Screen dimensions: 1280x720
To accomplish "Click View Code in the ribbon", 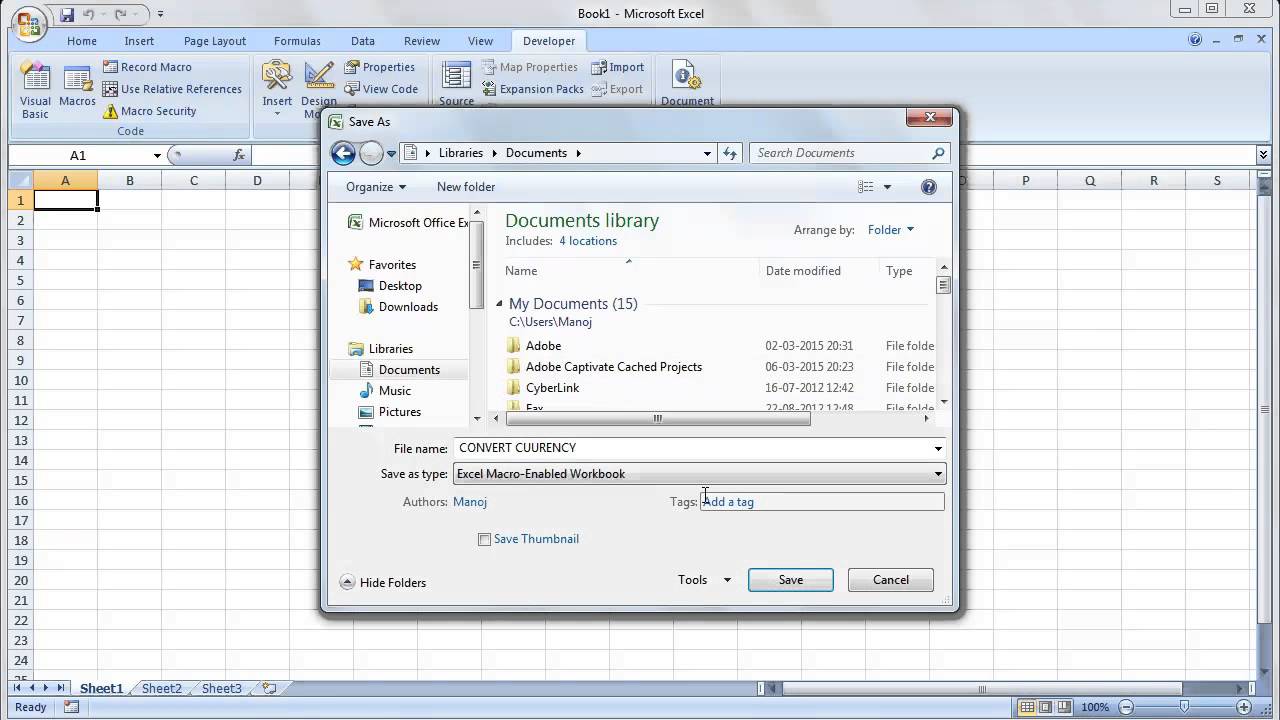I will coord(381,89).
